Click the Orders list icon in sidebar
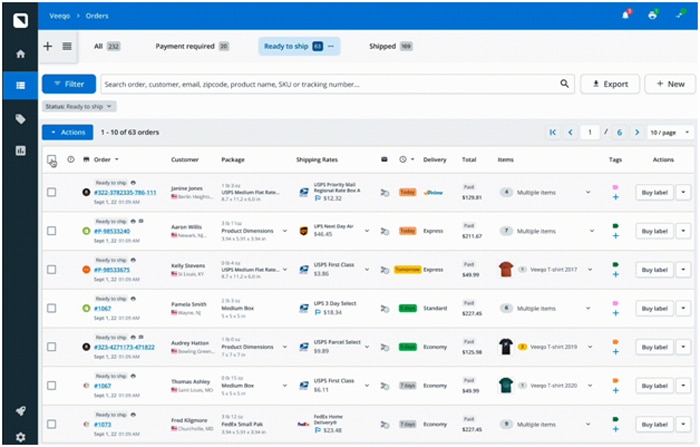This screenshot has width=700, height=447. 20,86
